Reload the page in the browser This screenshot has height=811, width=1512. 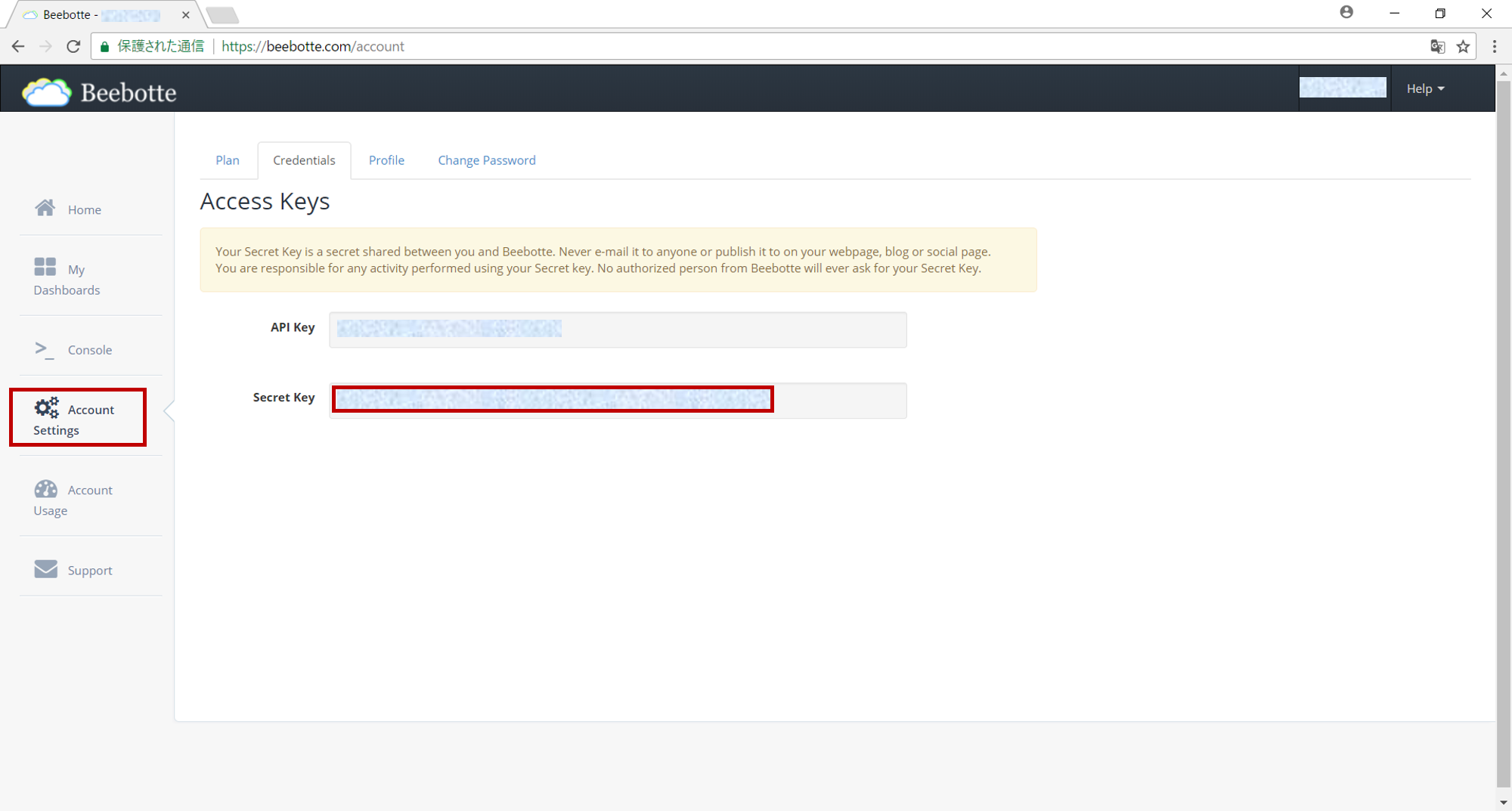tap(73, 47)
